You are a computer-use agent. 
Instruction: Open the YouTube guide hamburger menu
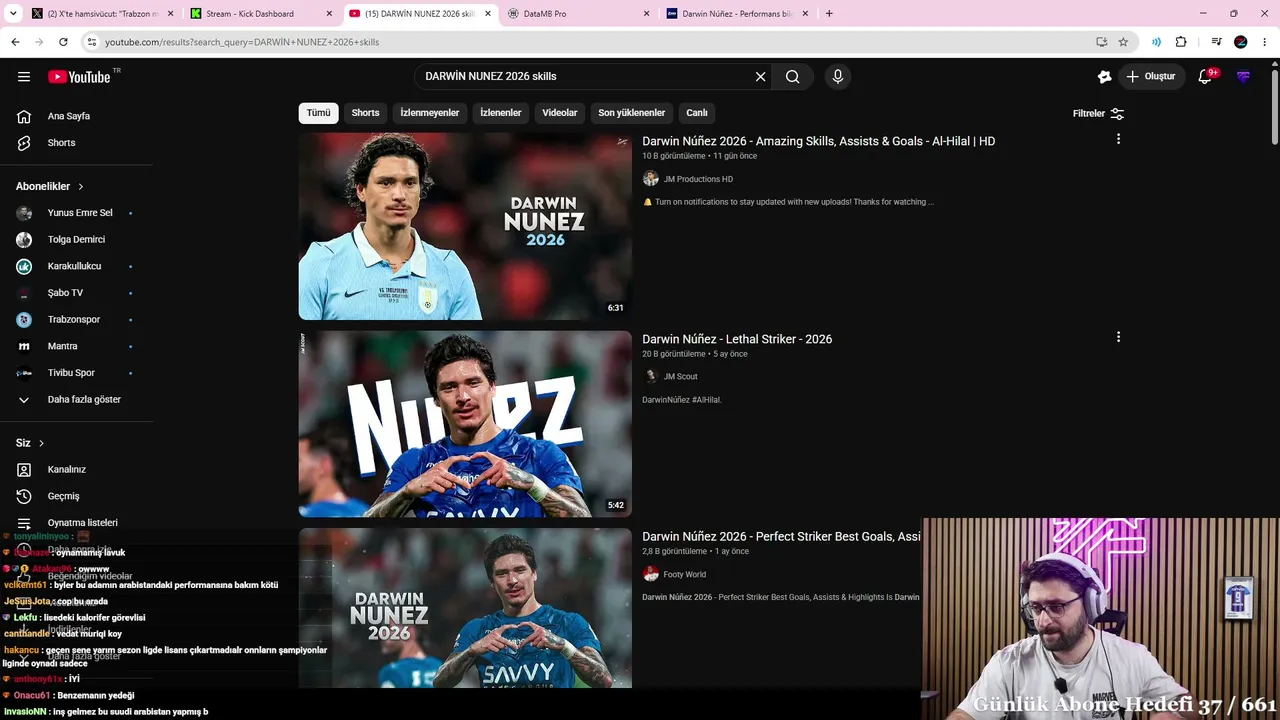24,77
